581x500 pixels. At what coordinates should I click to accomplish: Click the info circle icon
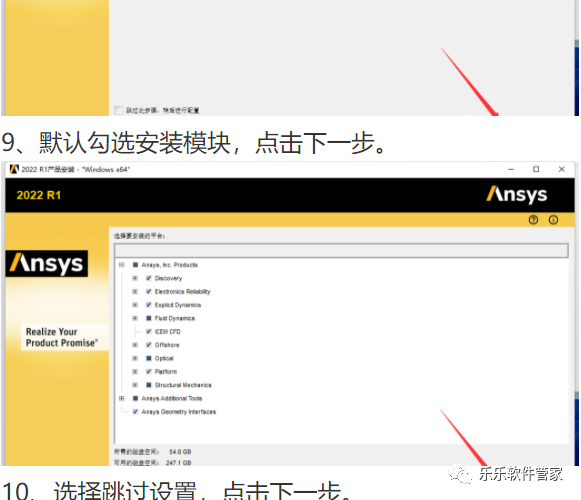[553, 220]
